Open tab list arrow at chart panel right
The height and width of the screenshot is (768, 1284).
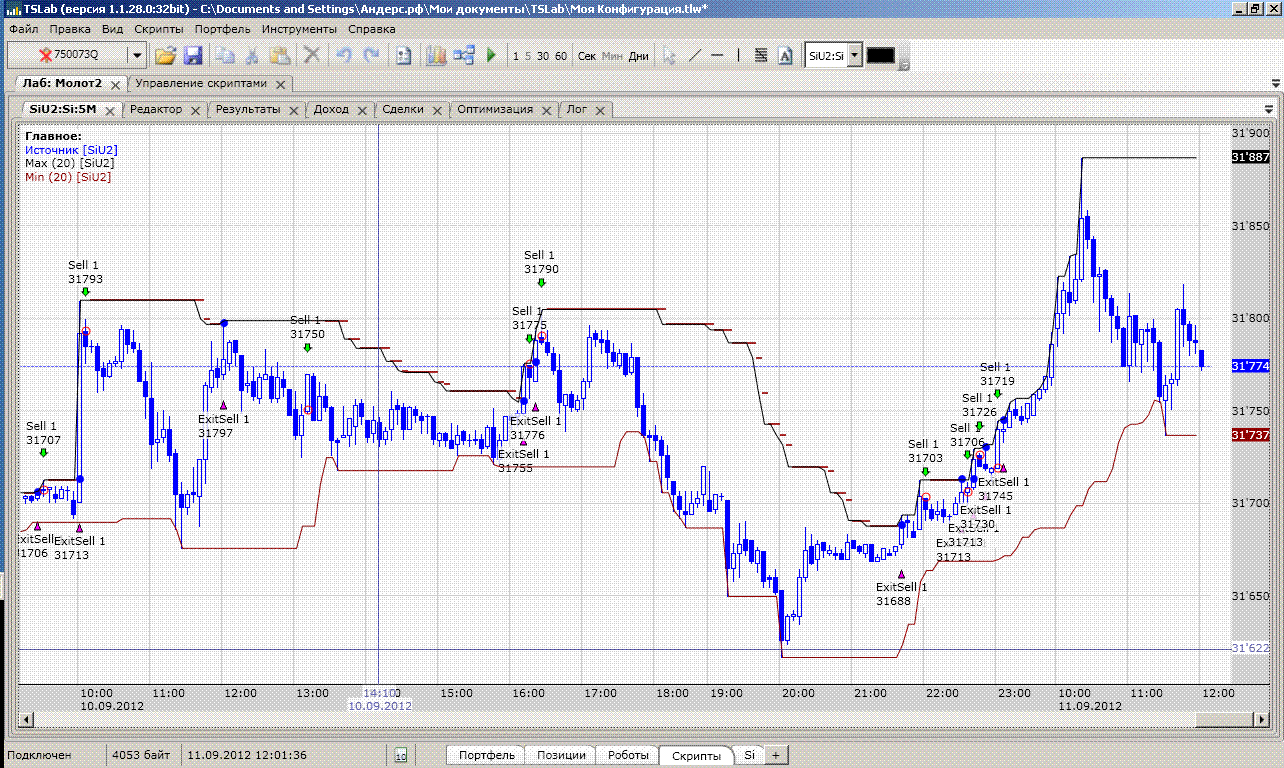coord(1269,109)
